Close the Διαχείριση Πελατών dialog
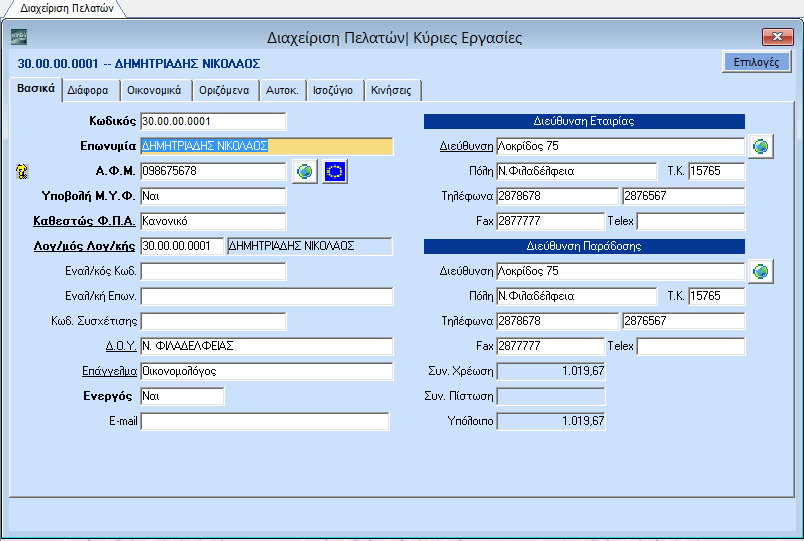 coord(777,37)
